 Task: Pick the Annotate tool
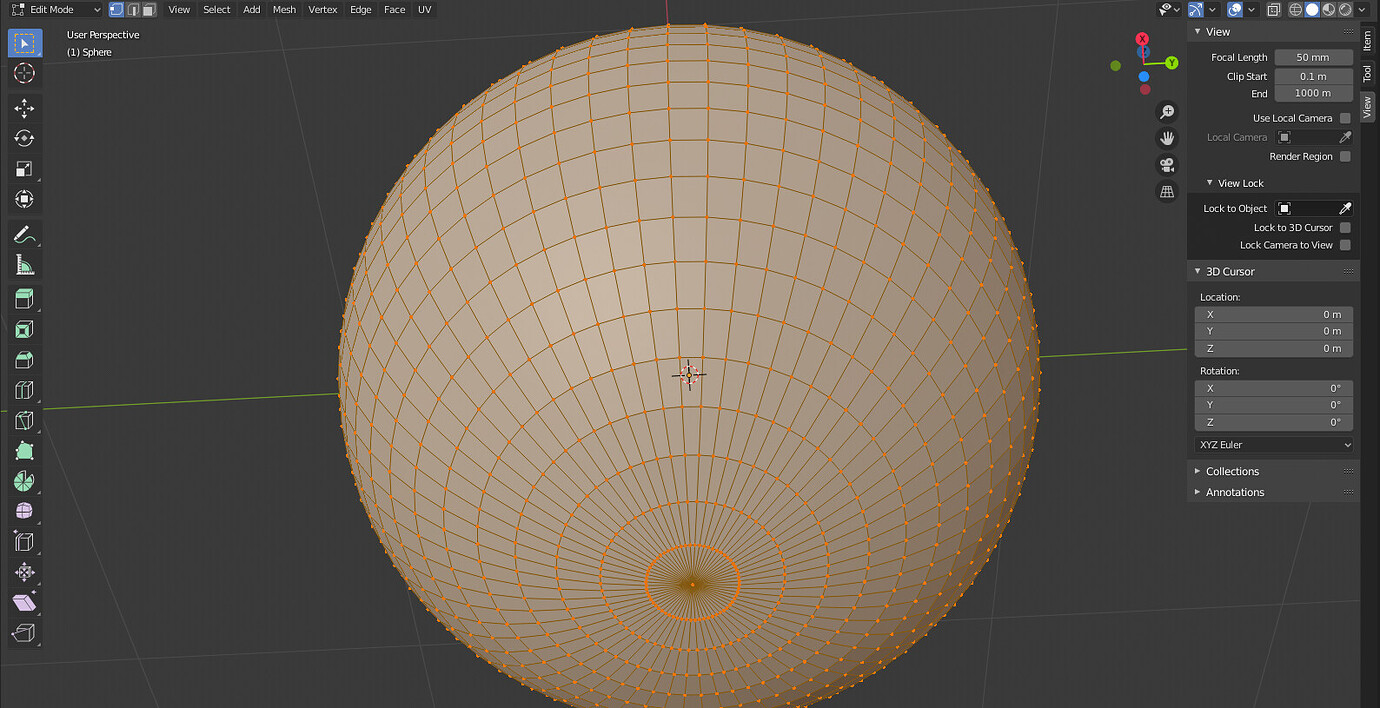(24, 235)
